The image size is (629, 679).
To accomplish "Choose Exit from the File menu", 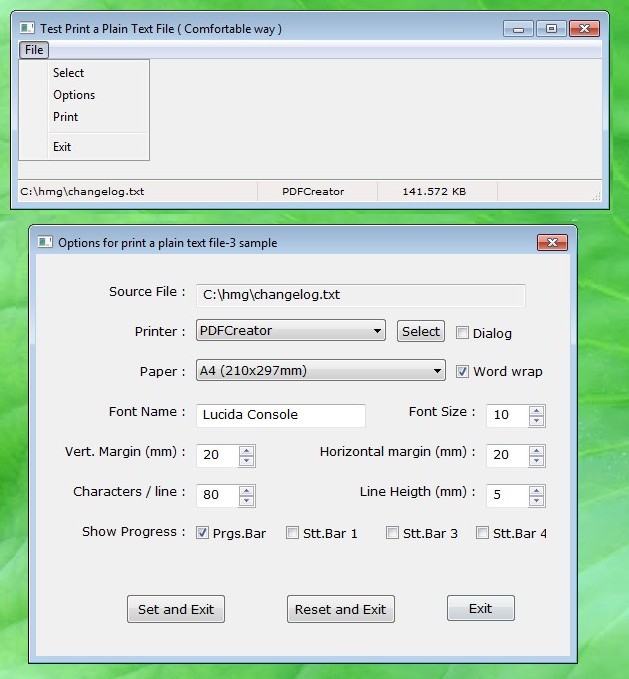I will [x=62, y=147].
